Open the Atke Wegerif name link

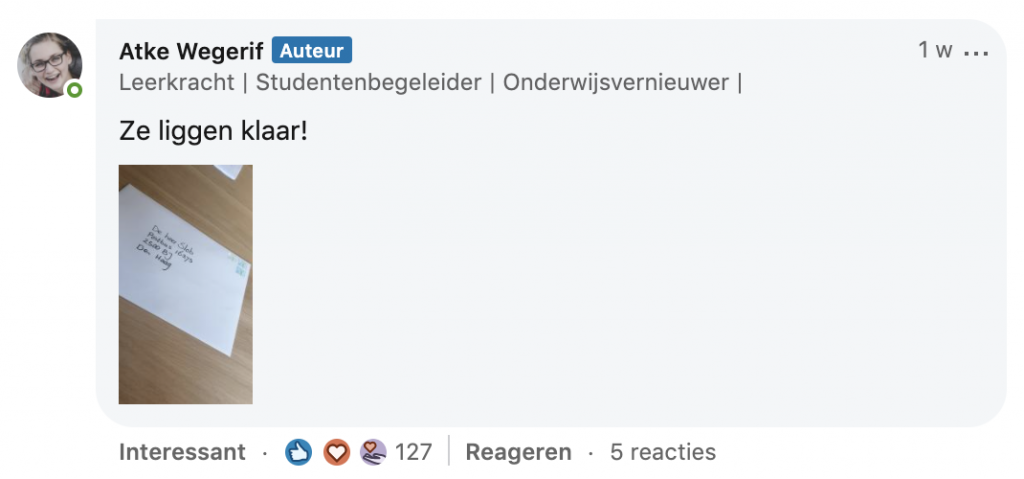pyautogui.click(x=190, y=51)
